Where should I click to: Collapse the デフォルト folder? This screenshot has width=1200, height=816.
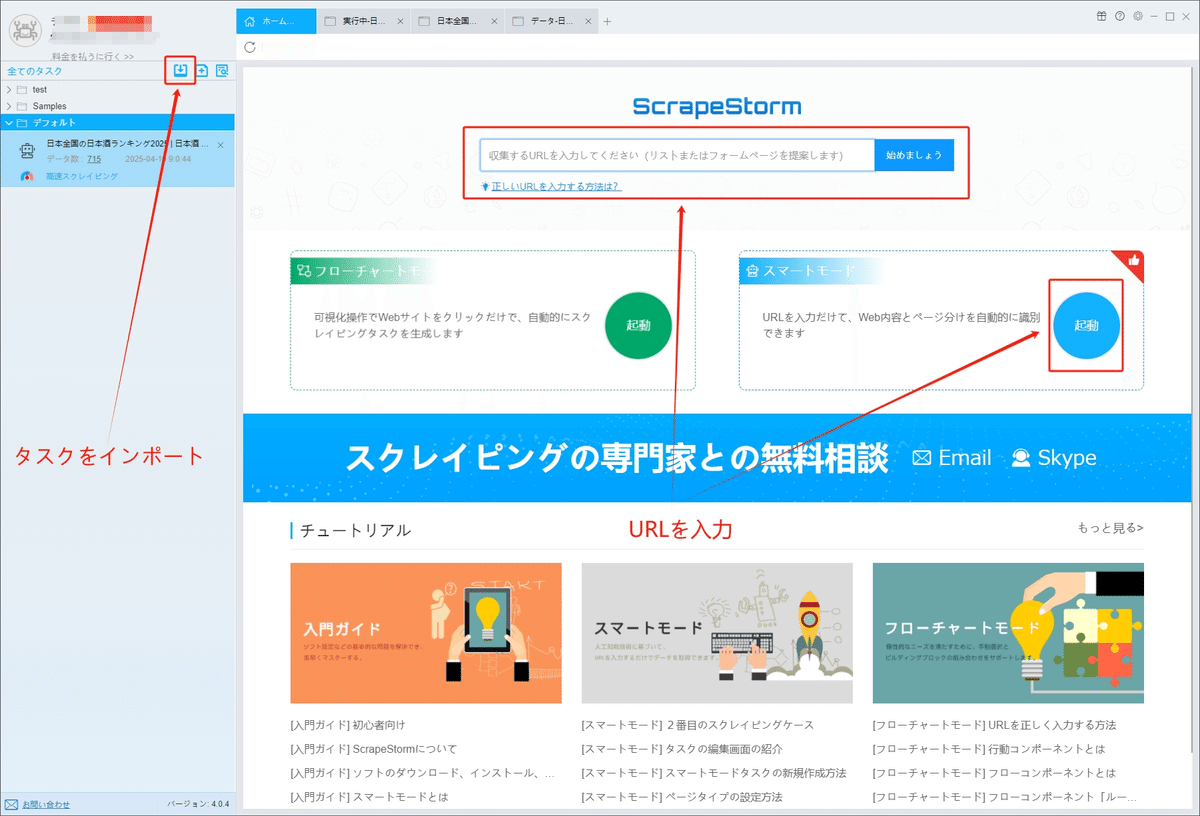pos(9,123)
